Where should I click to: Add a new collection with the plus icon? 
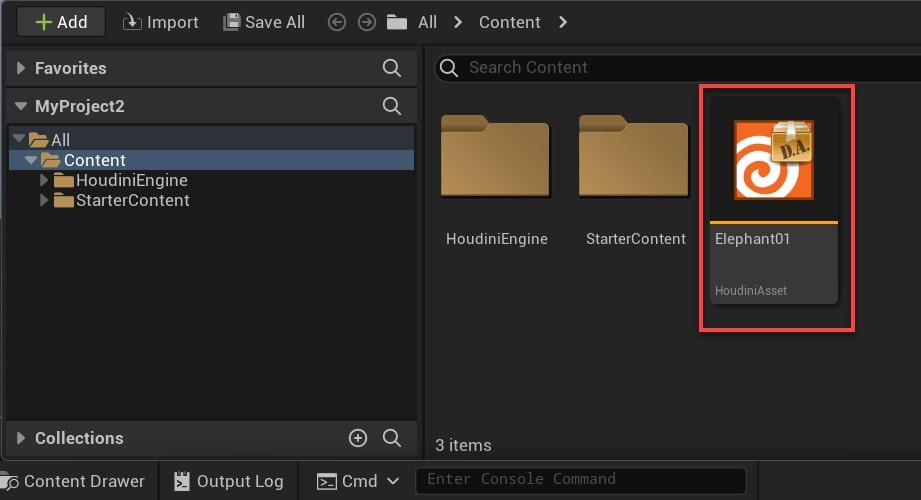(358, 438)
